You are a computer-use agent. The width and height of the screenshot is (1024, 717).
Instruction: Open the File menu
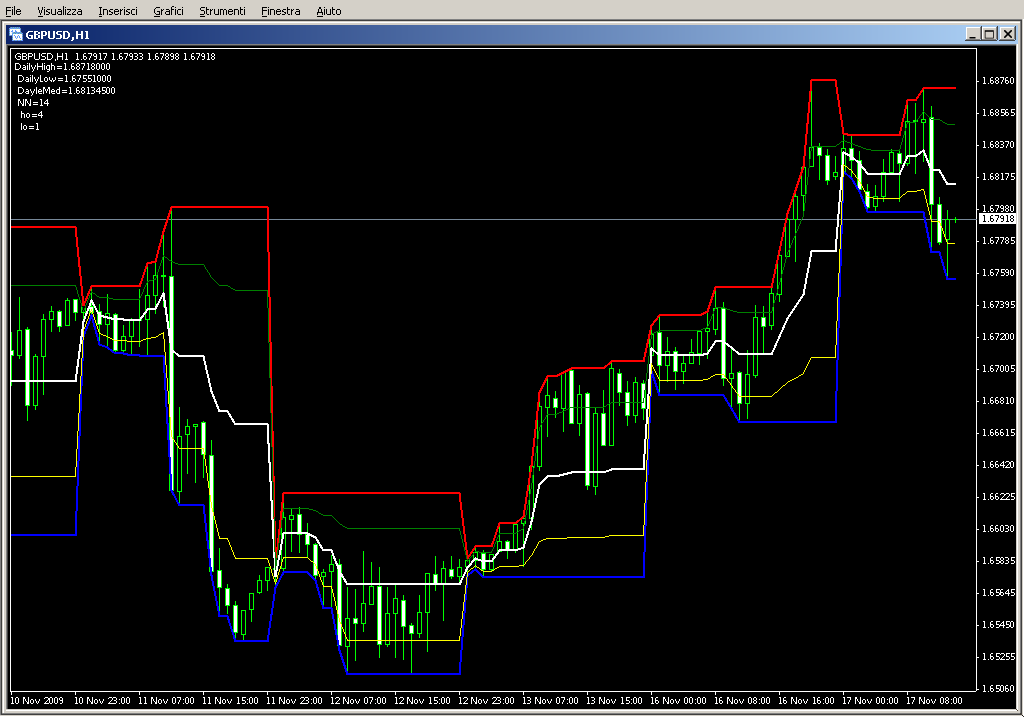tap(13, 11)
